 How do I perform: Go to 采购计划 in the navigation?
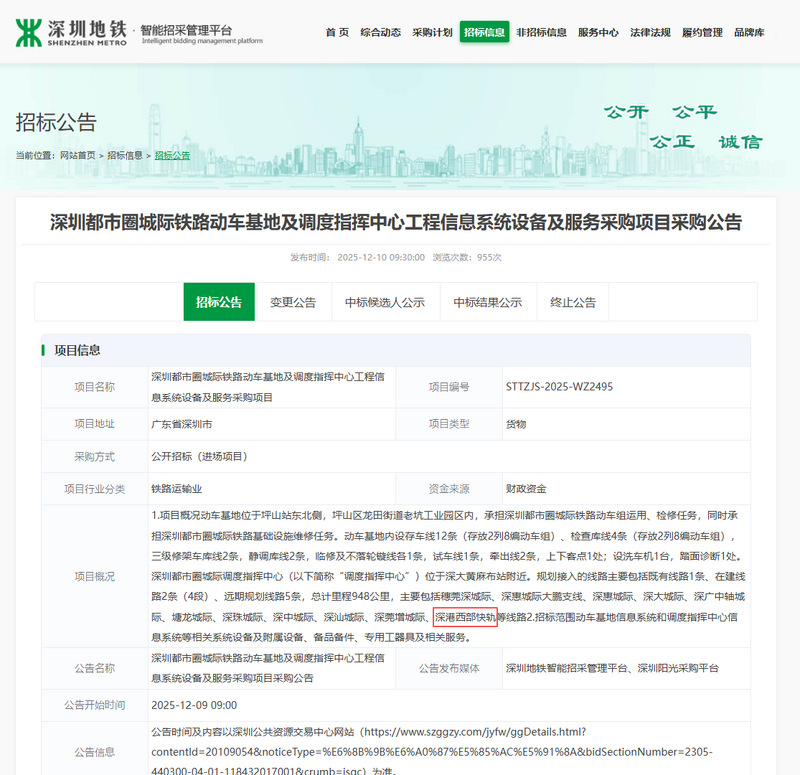click(x=432, y=33)
